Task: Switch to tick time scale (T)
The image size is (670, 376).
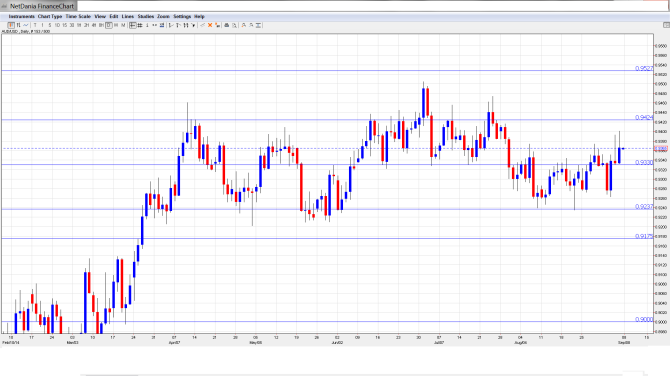Action: [x=35, y=26]
